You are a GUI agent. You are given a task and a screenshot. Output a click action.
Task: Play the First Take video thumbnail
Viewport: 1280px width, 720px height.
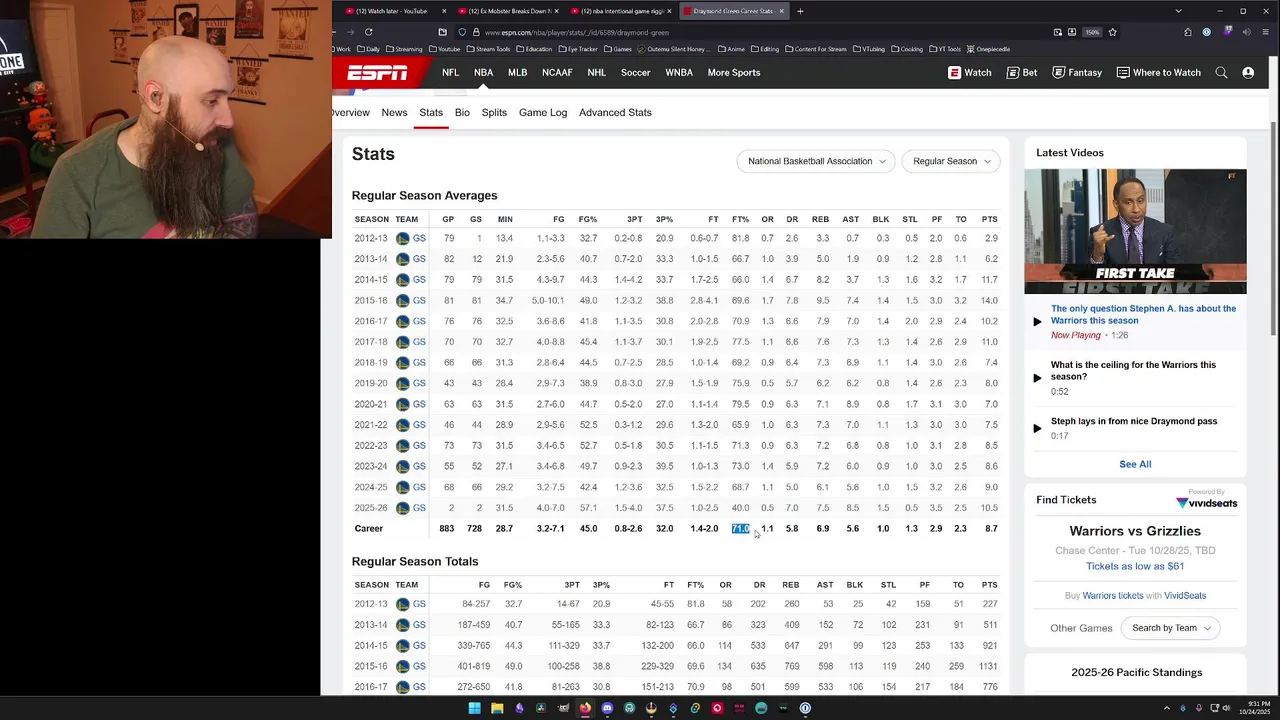1135,231
